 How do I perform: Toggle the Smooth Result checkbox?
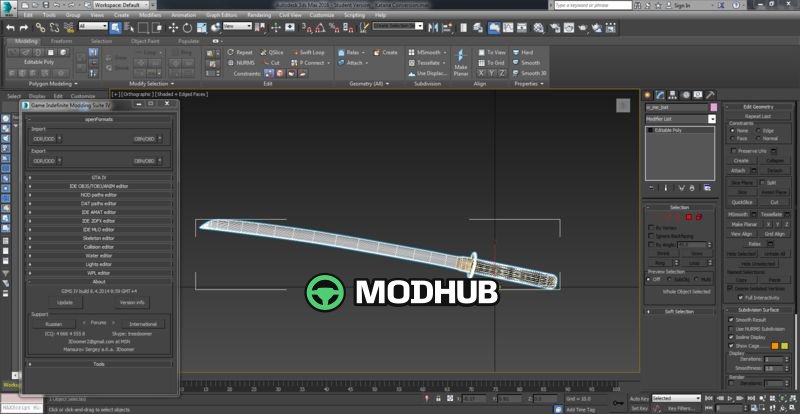pyautogui.click(x=731, y=320)
